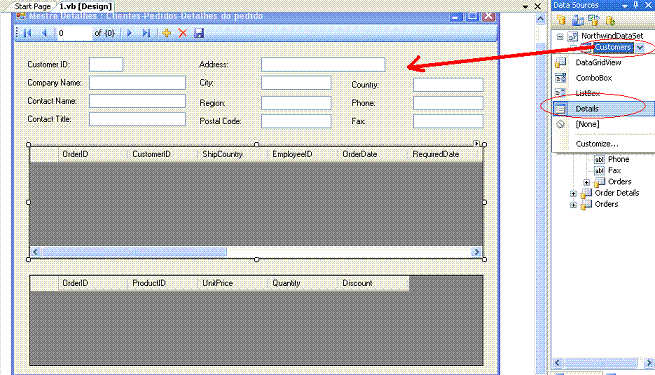Click the Move First navigator button
This screenshot has width=655, height=375.
click(x=28, y=33)
